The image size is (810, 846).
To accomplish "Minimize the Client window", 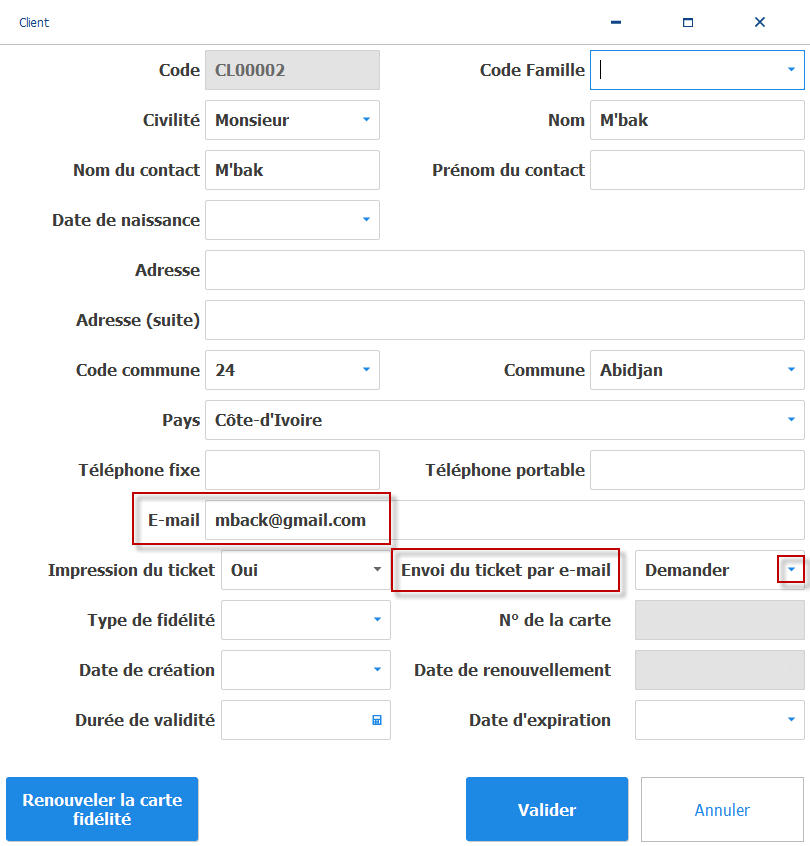I will [616, 22].
